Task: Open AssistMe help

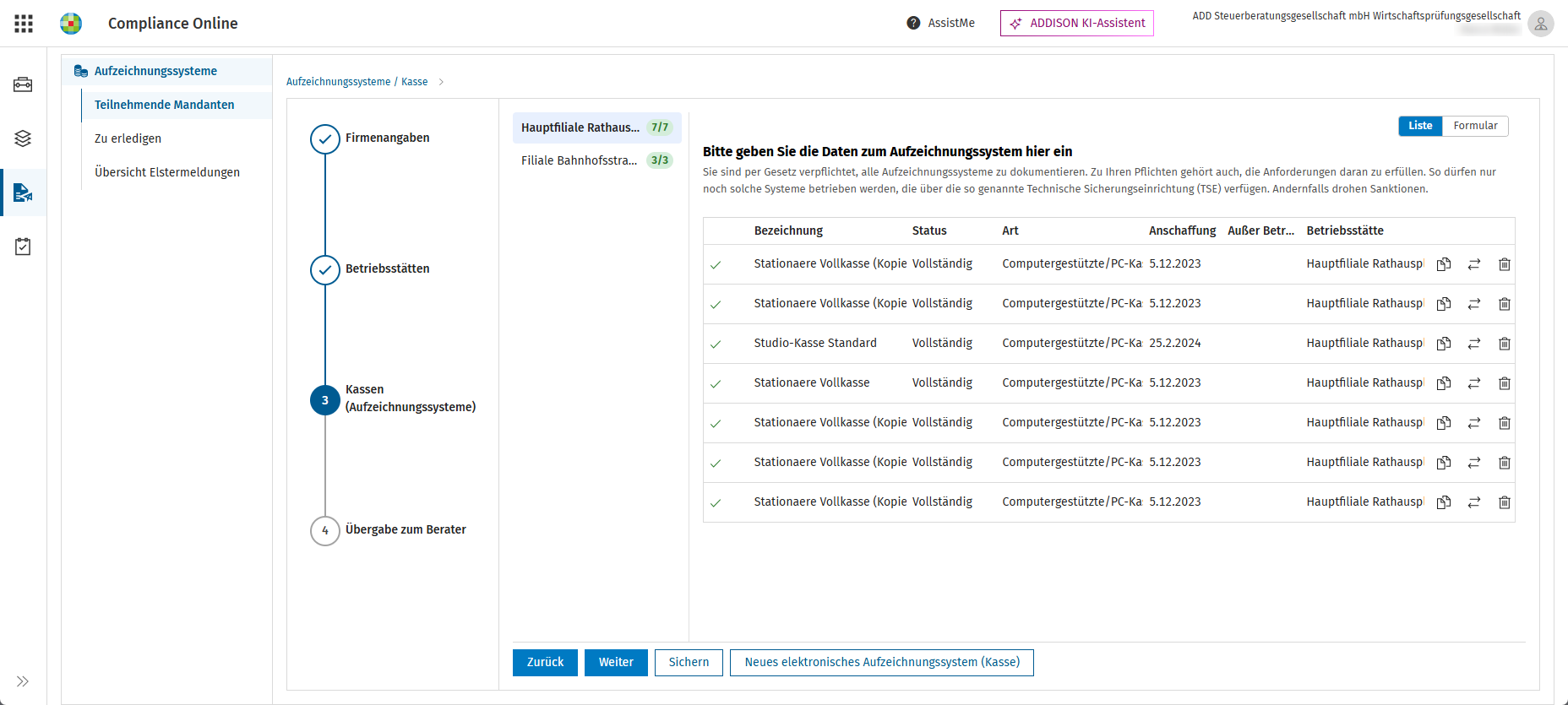Action: [x=940, y=24]
